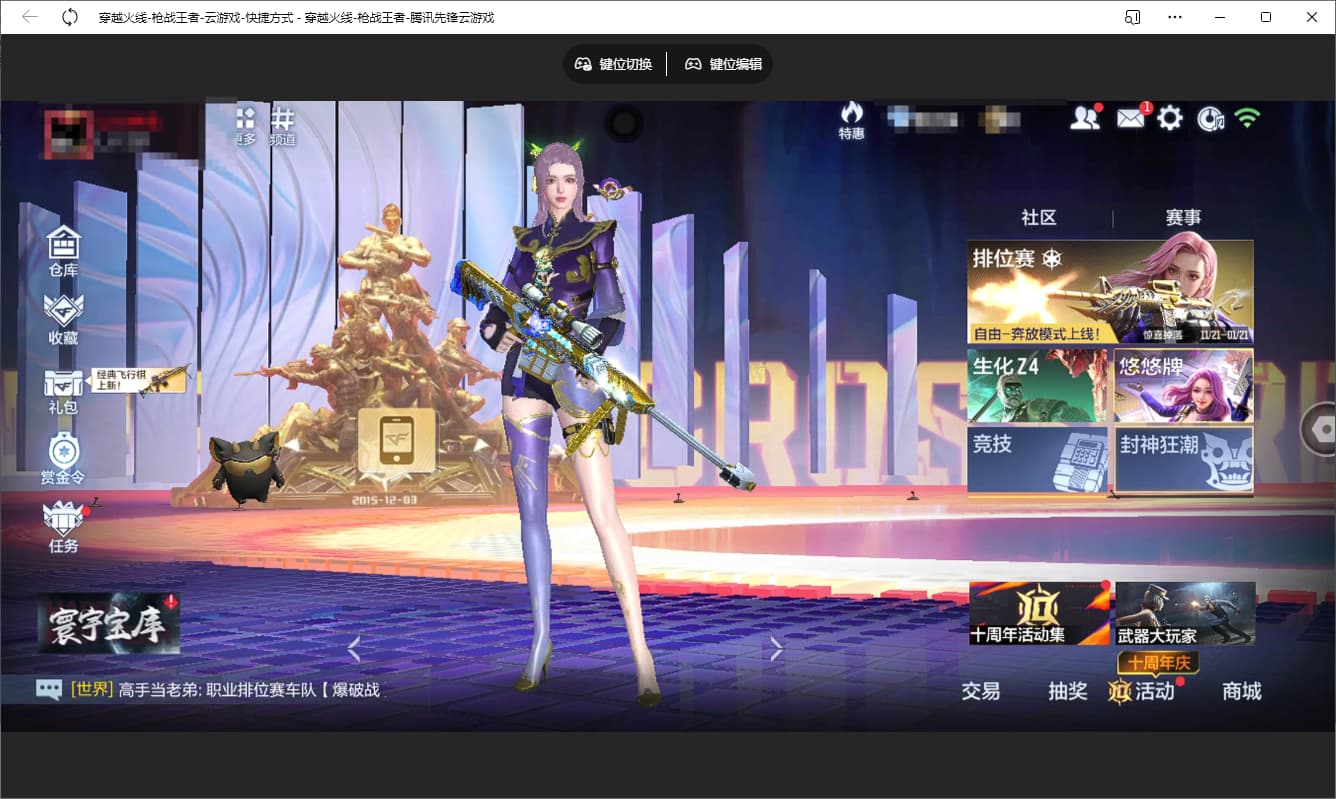1336x799 pixels.
Task: Open the 十周年活动集 thumbnail
Action: pyautogui.click(x=1040, y=613)
